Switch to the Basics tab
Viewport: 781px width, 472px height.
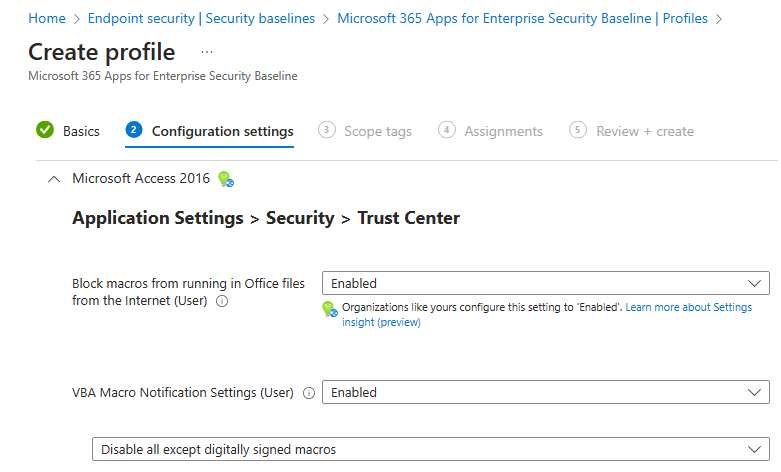click(x=81, y=131)
